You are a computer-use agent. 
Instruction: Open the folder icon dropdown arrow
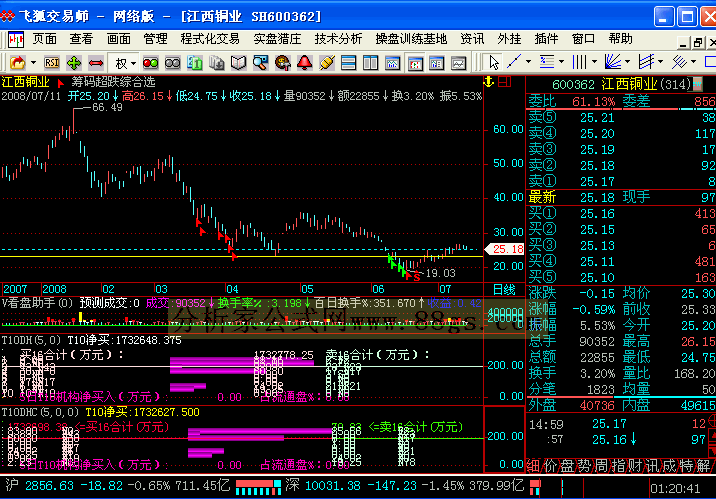pos(33,63)
